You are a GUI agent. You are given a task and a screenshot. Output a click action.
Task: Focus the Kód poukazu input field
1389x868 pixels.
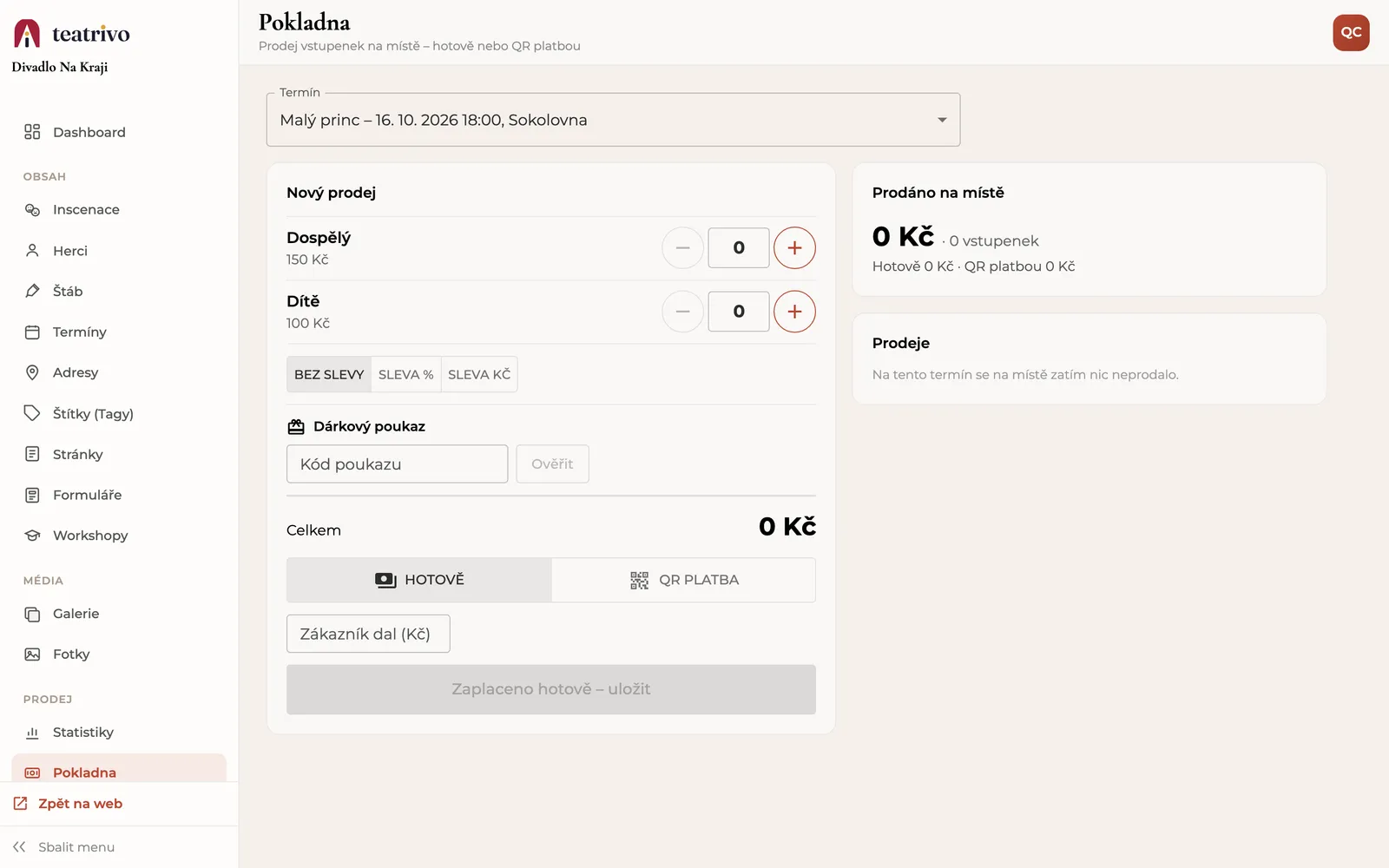coord(397,464)
